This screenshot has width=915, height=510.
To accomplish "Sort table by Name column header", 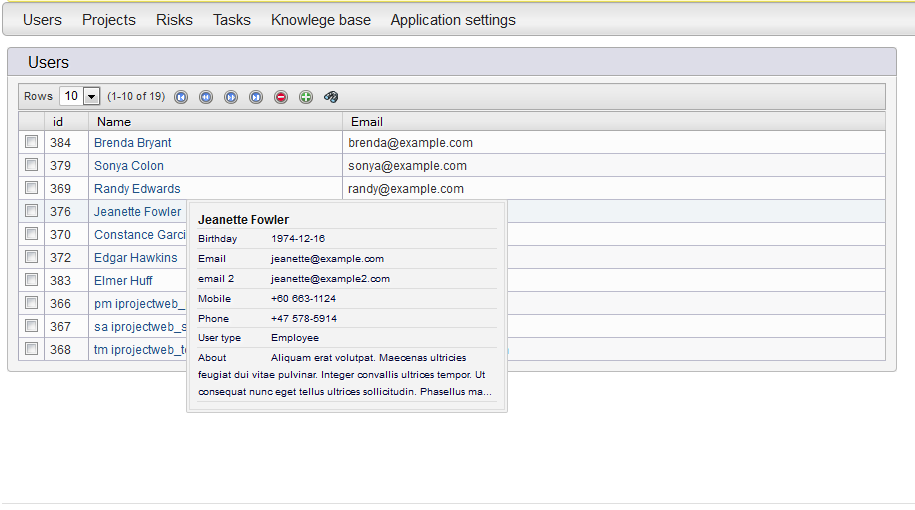I will click(215, 121).
